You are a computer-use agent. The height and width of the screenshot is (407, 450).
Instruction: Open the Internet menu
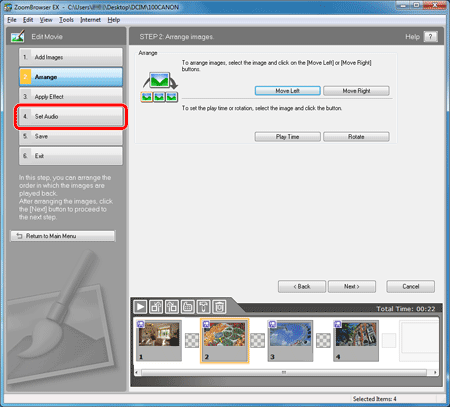90,20
